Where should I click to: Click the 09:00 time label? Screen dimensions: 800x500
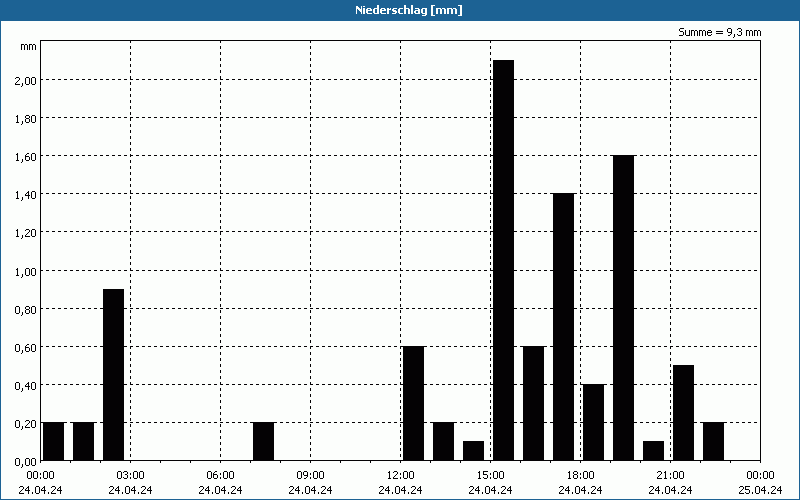(310, 476)
